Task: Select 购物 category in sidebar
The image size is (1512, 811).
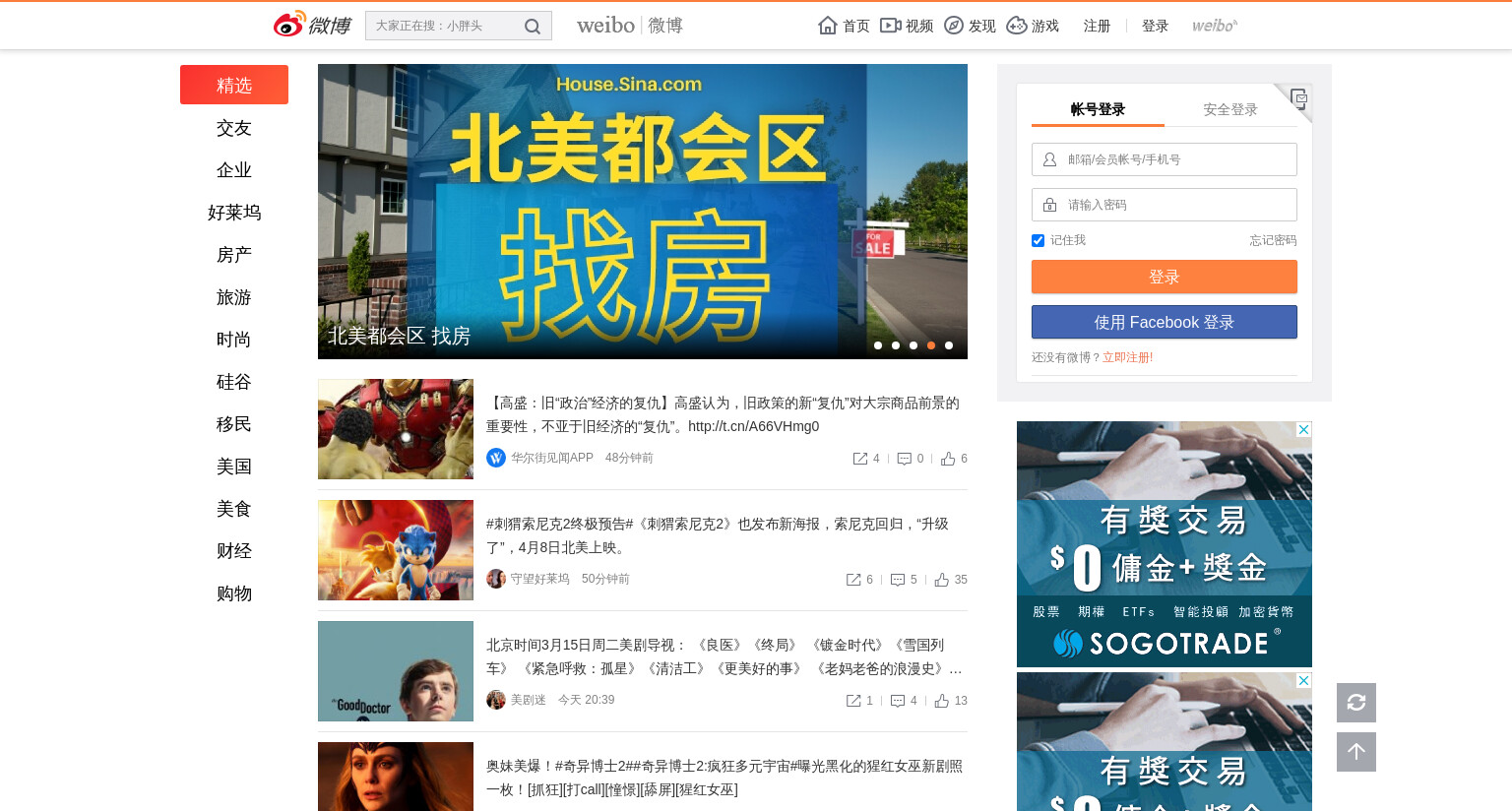Action: click(x=234, y=593)
